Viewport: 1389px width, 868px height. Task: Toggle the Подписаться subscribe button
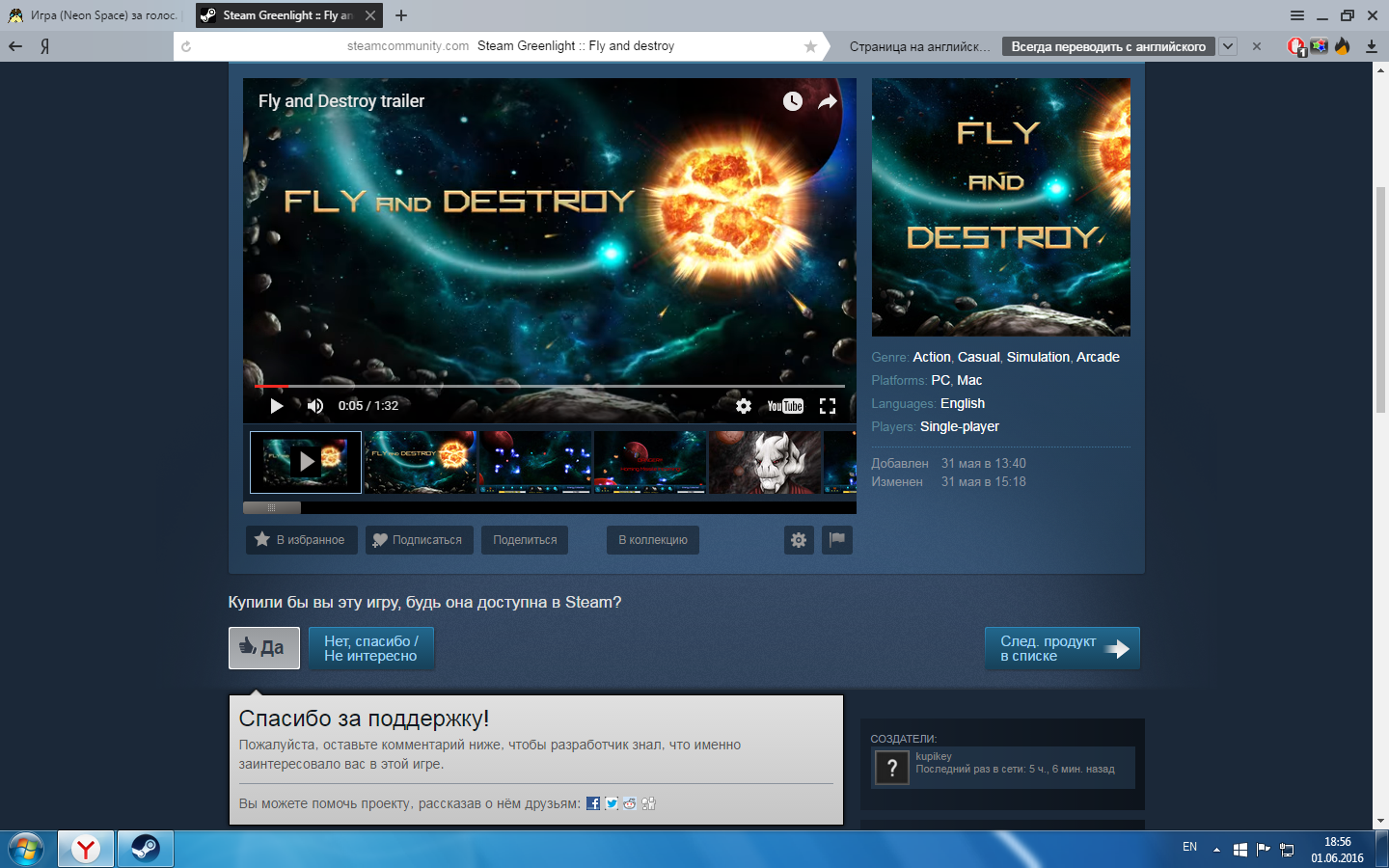coord(418,540)
